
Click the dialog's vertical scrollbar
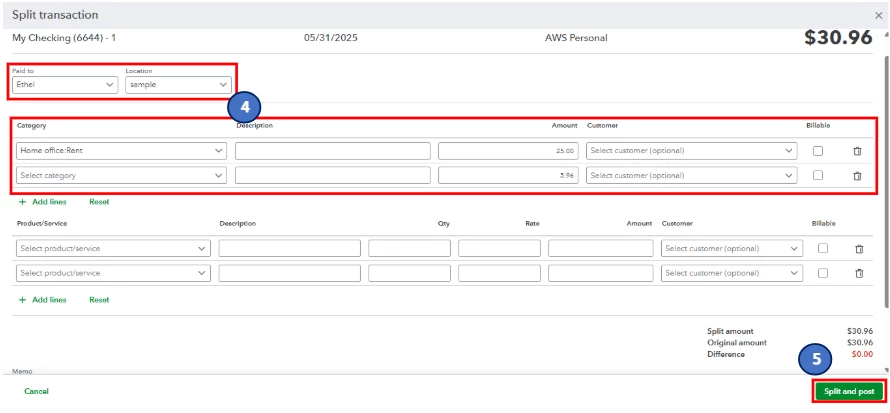point(885,182)
